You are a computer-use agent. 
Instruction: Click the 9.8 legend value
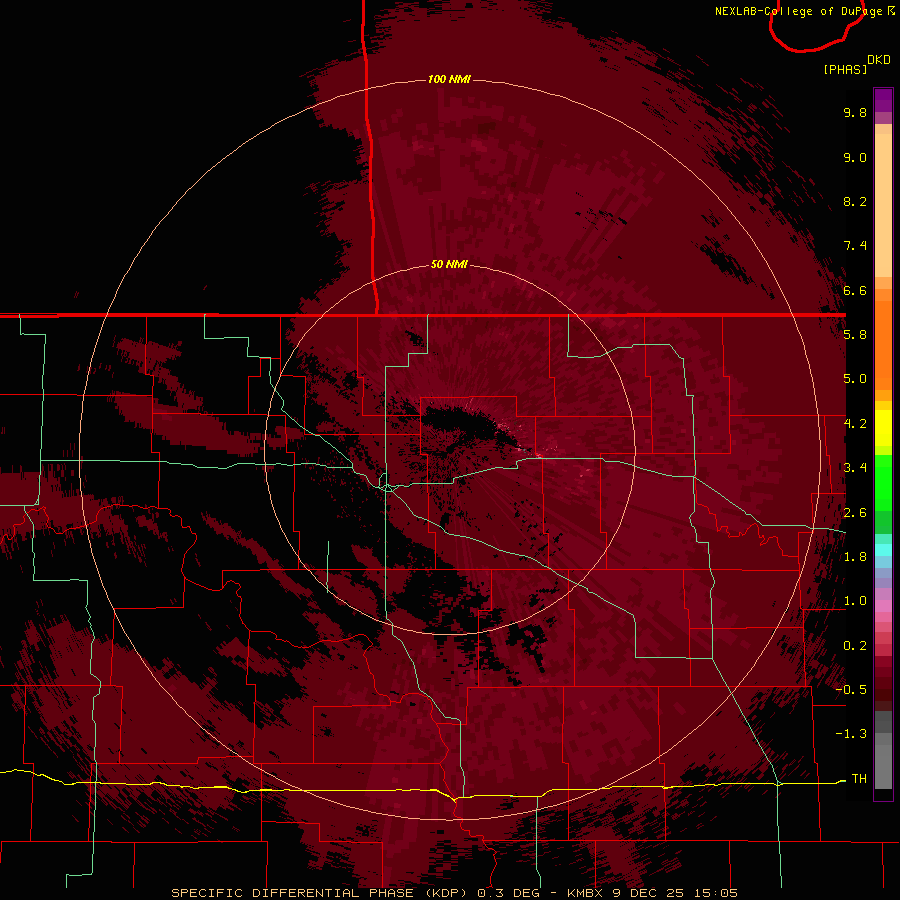(855, 112)
